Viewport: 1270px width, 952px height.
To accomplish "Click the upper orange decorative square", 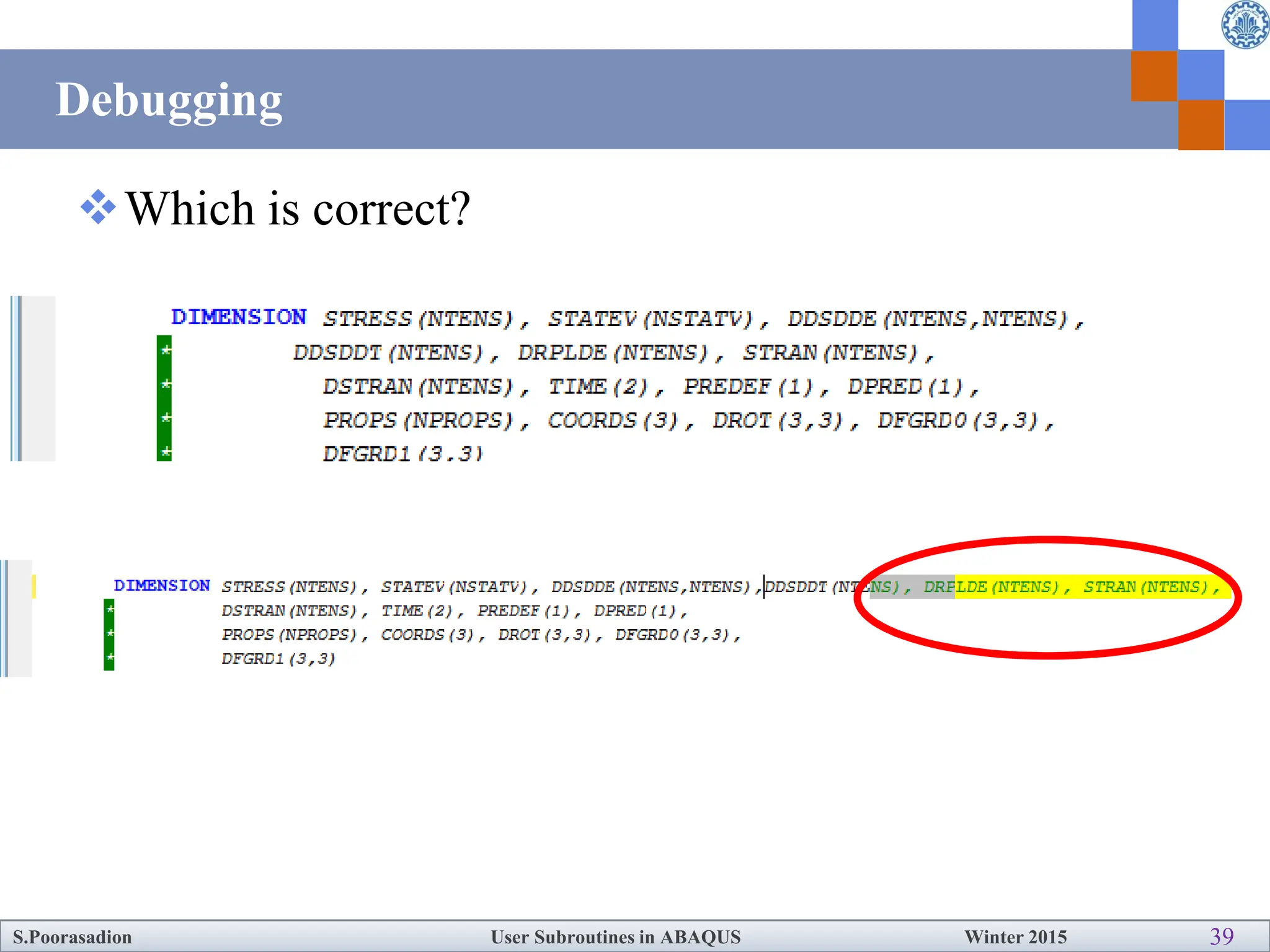I will (1154, 76).
